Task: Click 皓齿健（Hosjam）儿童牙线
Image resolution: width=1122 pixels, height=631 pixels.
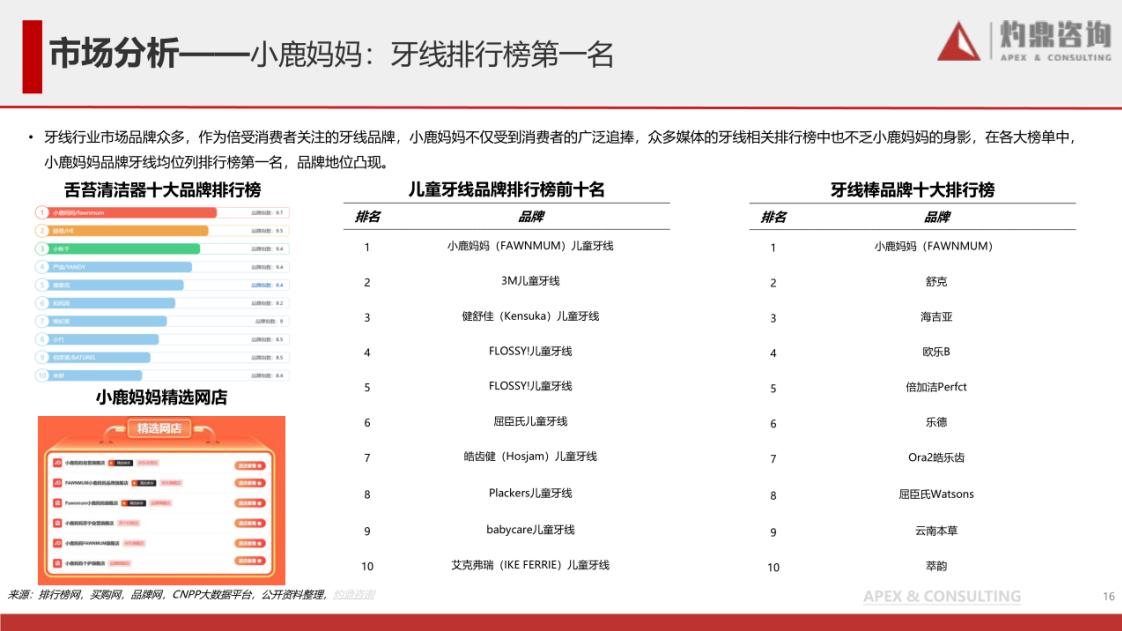Action: pyautogui.click(x=530, y=456)
